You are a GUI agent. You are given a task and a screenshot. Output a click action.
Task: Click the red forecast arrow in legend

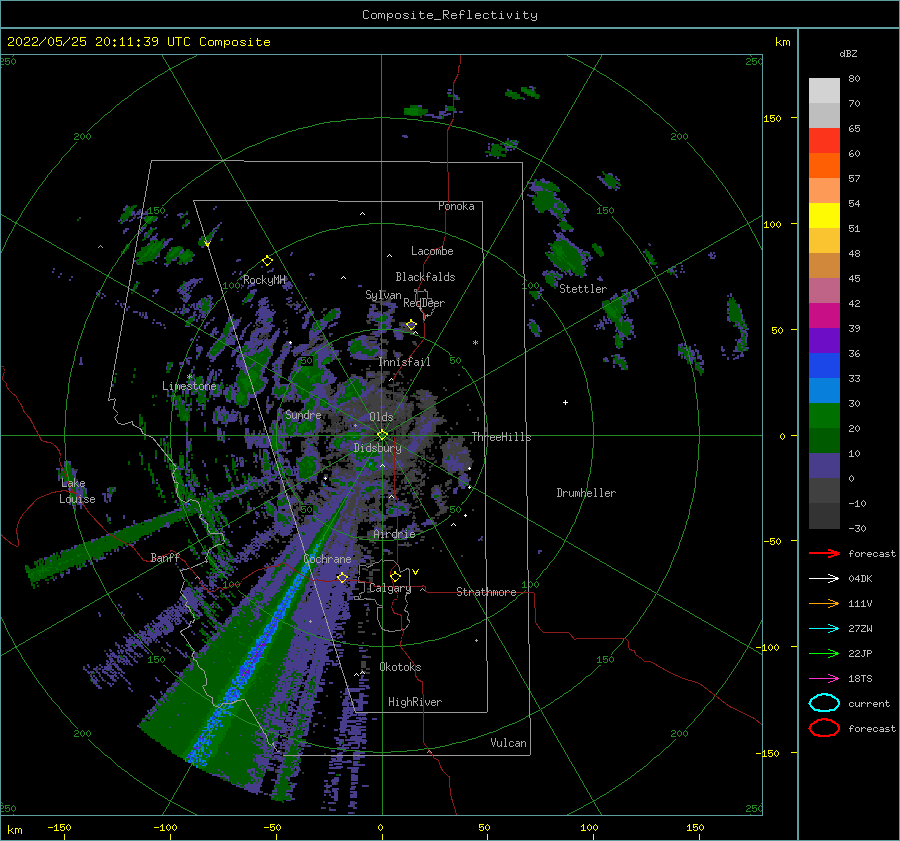[824, 553]
